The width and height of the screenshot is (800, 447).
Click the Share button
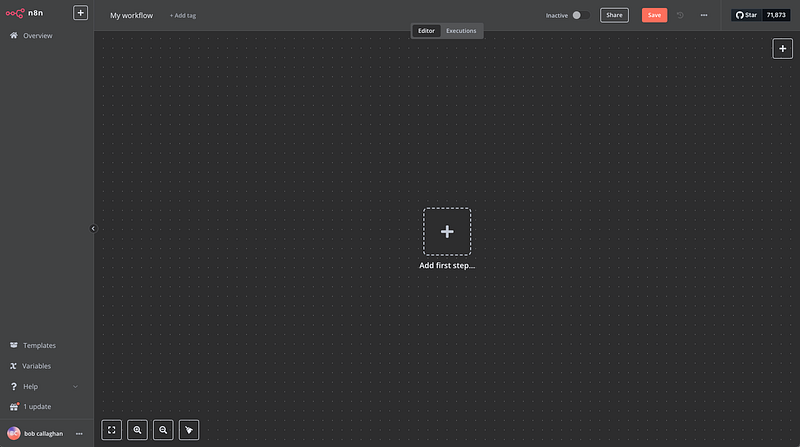(x=614, y=15)
